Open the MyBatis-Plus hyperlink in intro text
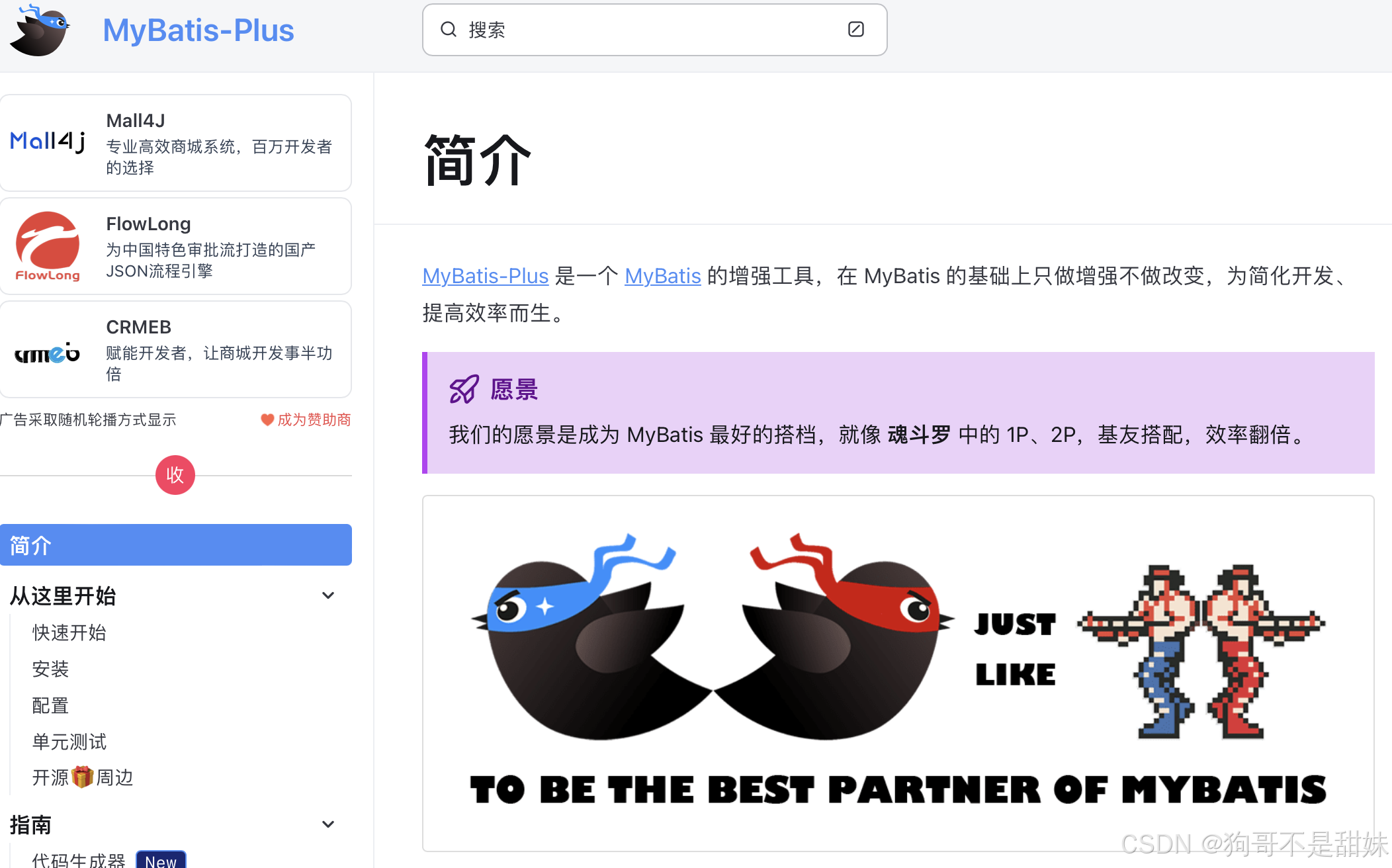This screenshot has width=1392, height=868. pos(486,276)
